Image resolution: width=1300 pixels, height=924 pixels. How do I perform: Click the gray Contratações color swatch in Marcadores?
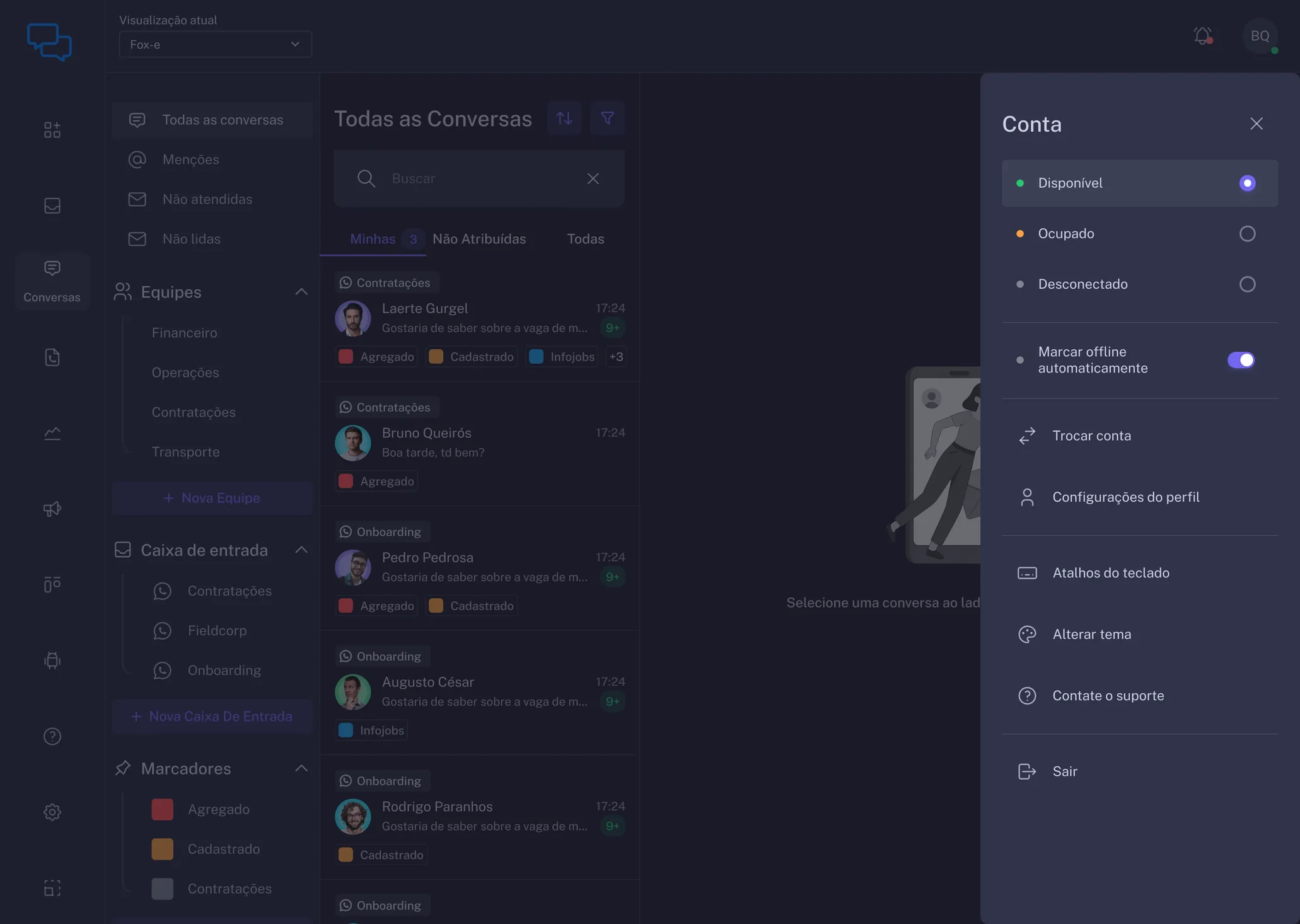(162, 889)
